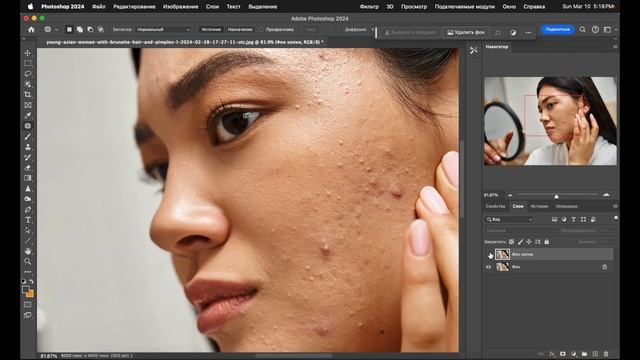Select the Clone Stamp tool
The width and height of the screenshot is (640, 360).
coord(28,147)
